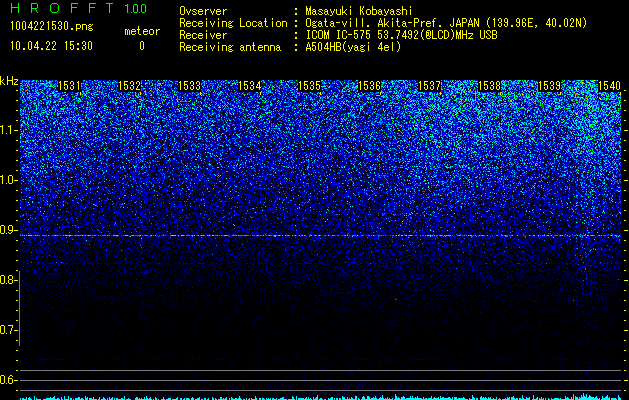The image size is (629, 400).
Task: Click the kHz axis unit label
Action: click(9, 81)
